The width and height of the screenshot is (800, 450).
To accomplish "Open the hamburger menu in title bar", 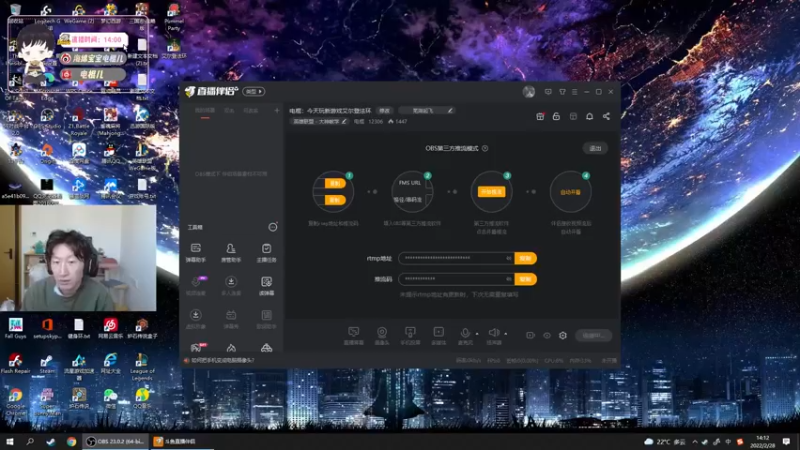I will coord(574,92).
